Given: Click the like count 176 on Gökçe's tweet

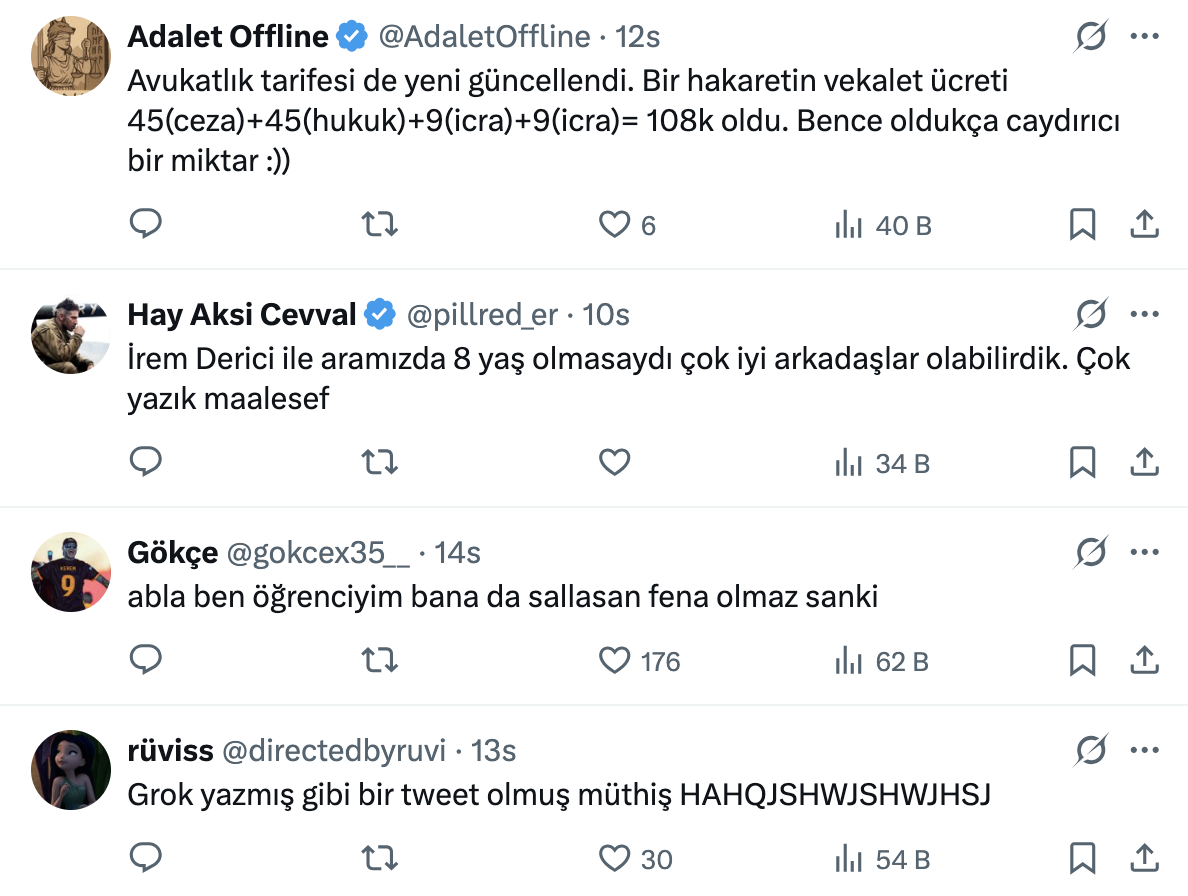Looking at the screenshot, I should [x=659, y=660].
